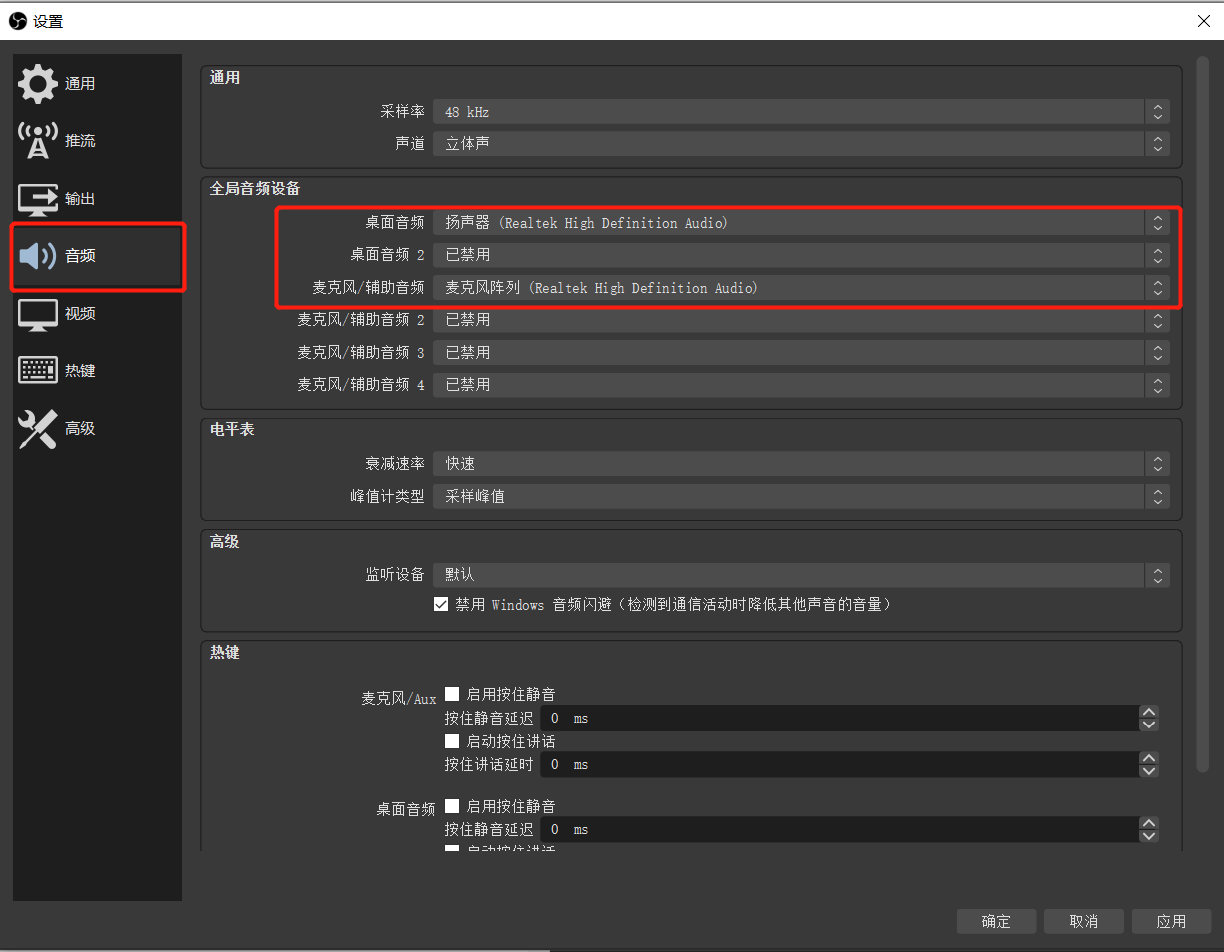Open the 视频 monitor icon
This screenshot has height=952, width=1224.
(x=38, y=313)
